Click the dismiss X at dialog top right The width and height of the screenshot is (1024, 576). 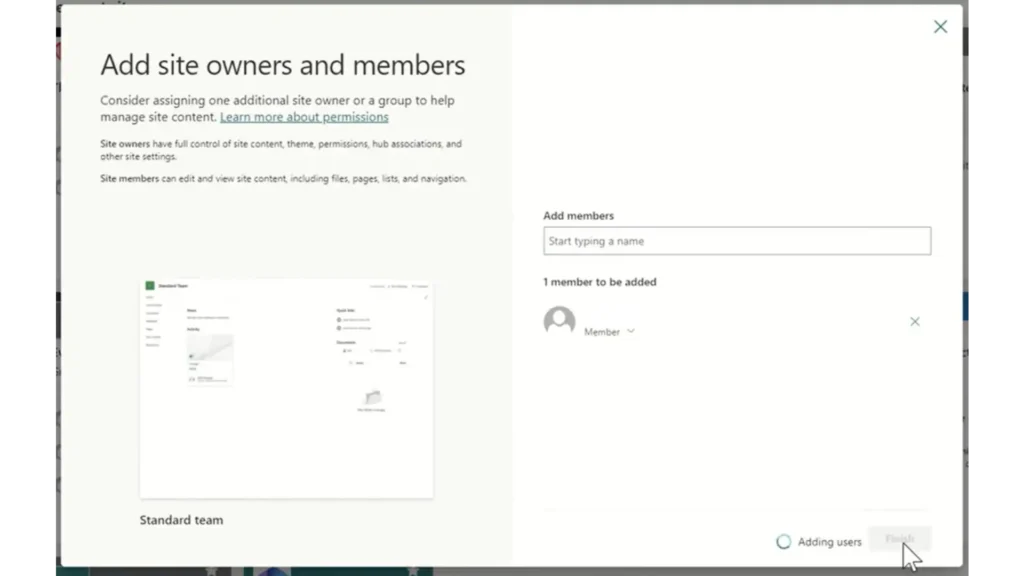[939, 26]
